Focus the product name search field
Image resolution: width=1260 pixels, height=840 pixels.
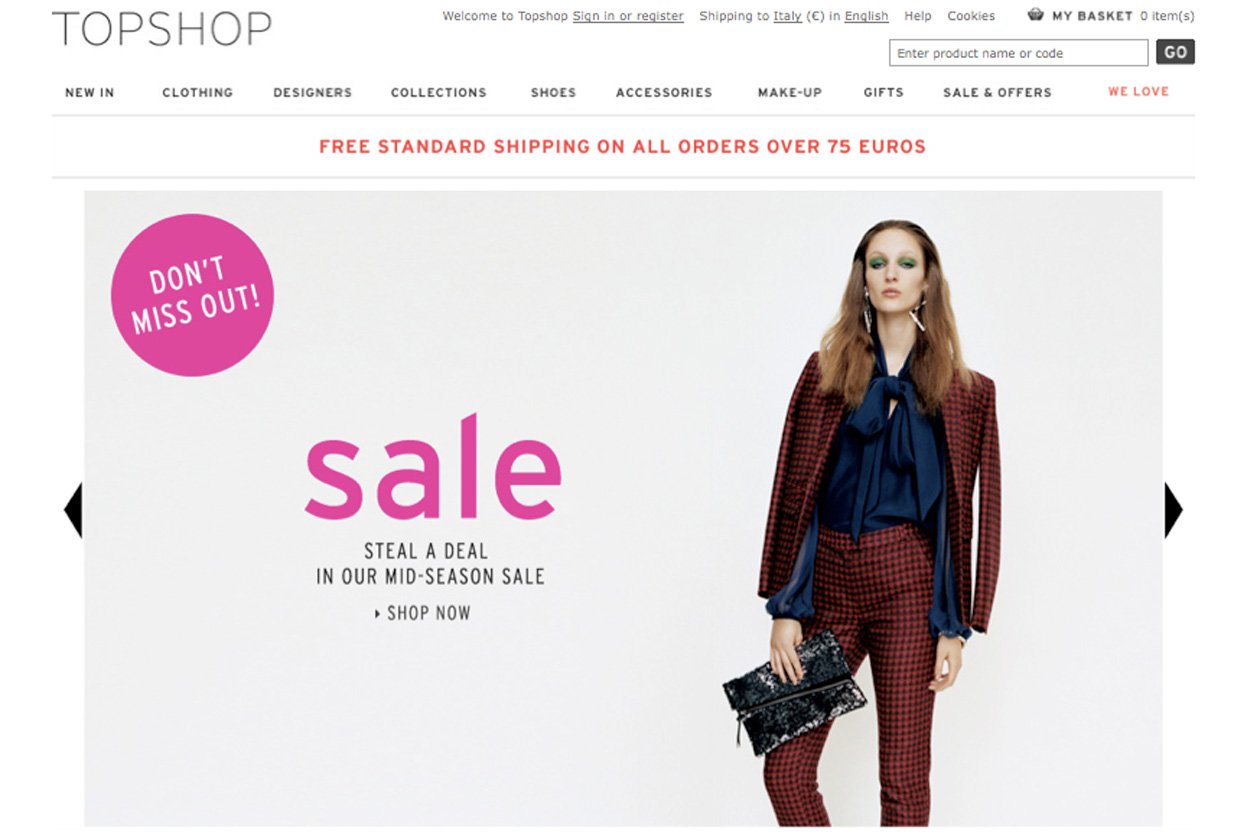(x=1018, y=53)
